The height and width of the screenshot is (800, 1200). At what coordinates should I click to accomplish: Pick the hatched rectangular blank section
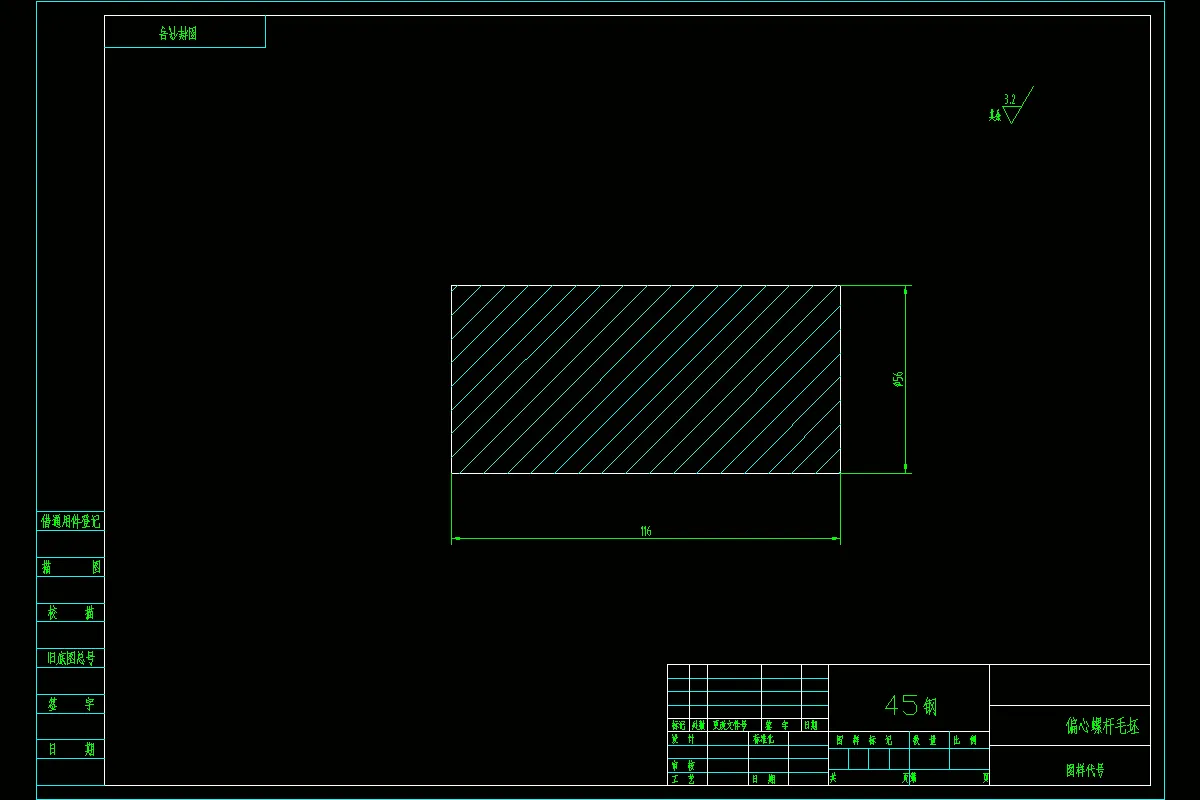[646, 379]
